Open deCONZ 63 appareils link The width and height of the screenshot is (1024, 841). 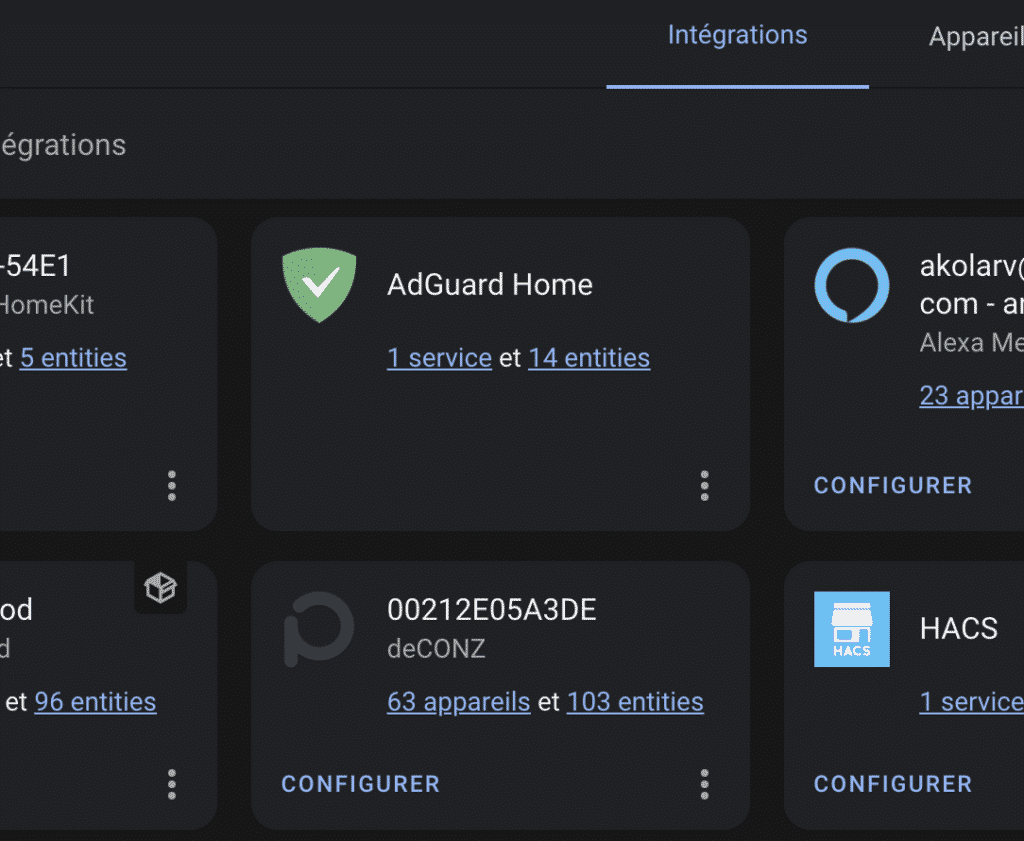pos(458,702)
